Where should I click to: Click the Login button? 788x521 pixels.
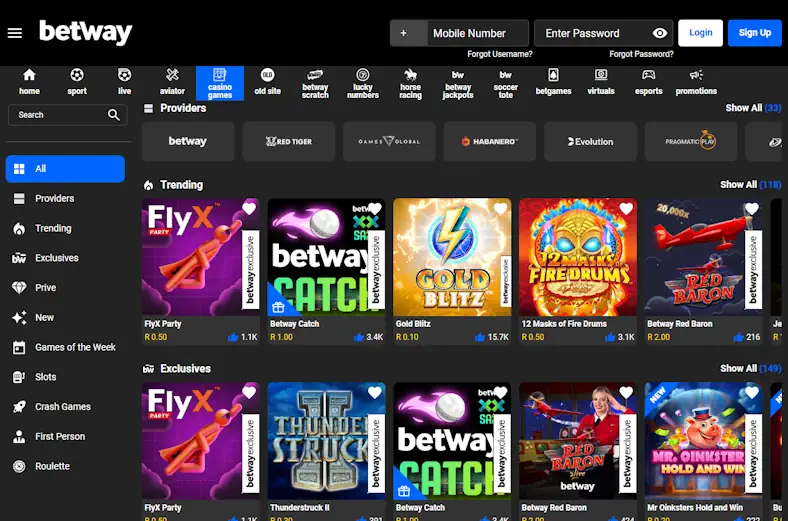pyautogui.click(x=701, y=33)
